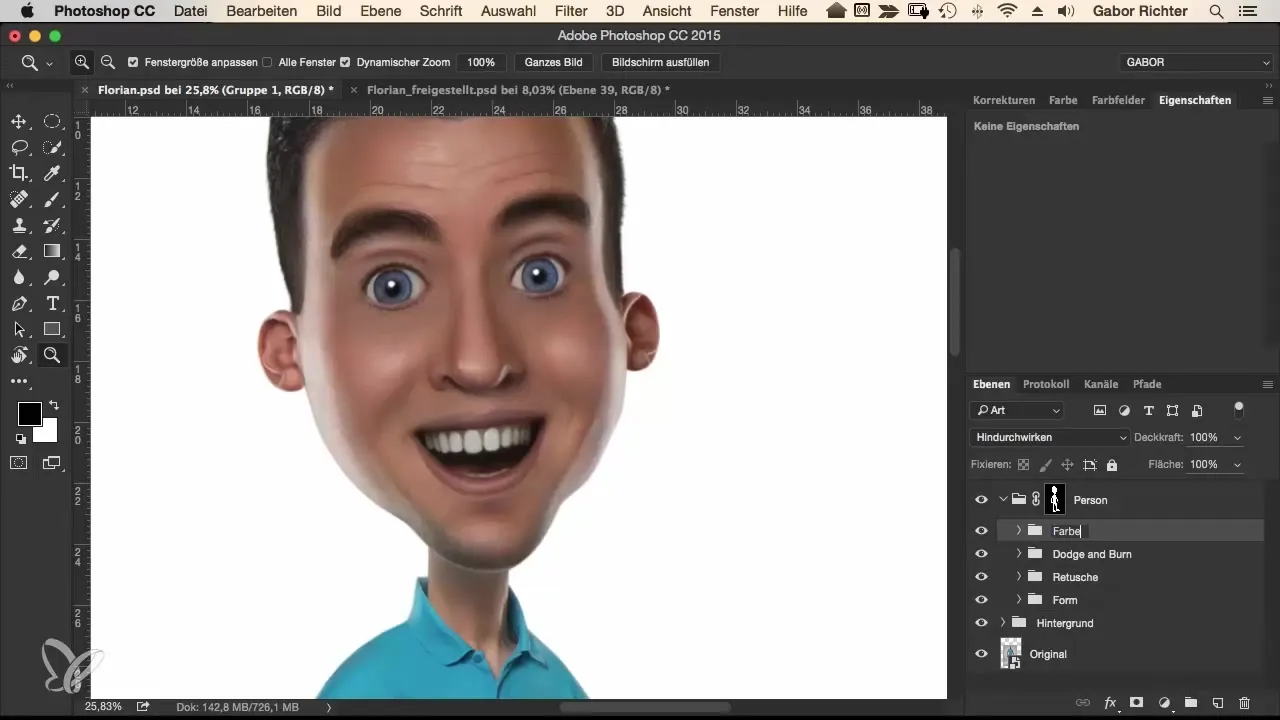Select the Zoom tool in toolbar
Viewport: 1280px width, 720px height.
[52, 355]
